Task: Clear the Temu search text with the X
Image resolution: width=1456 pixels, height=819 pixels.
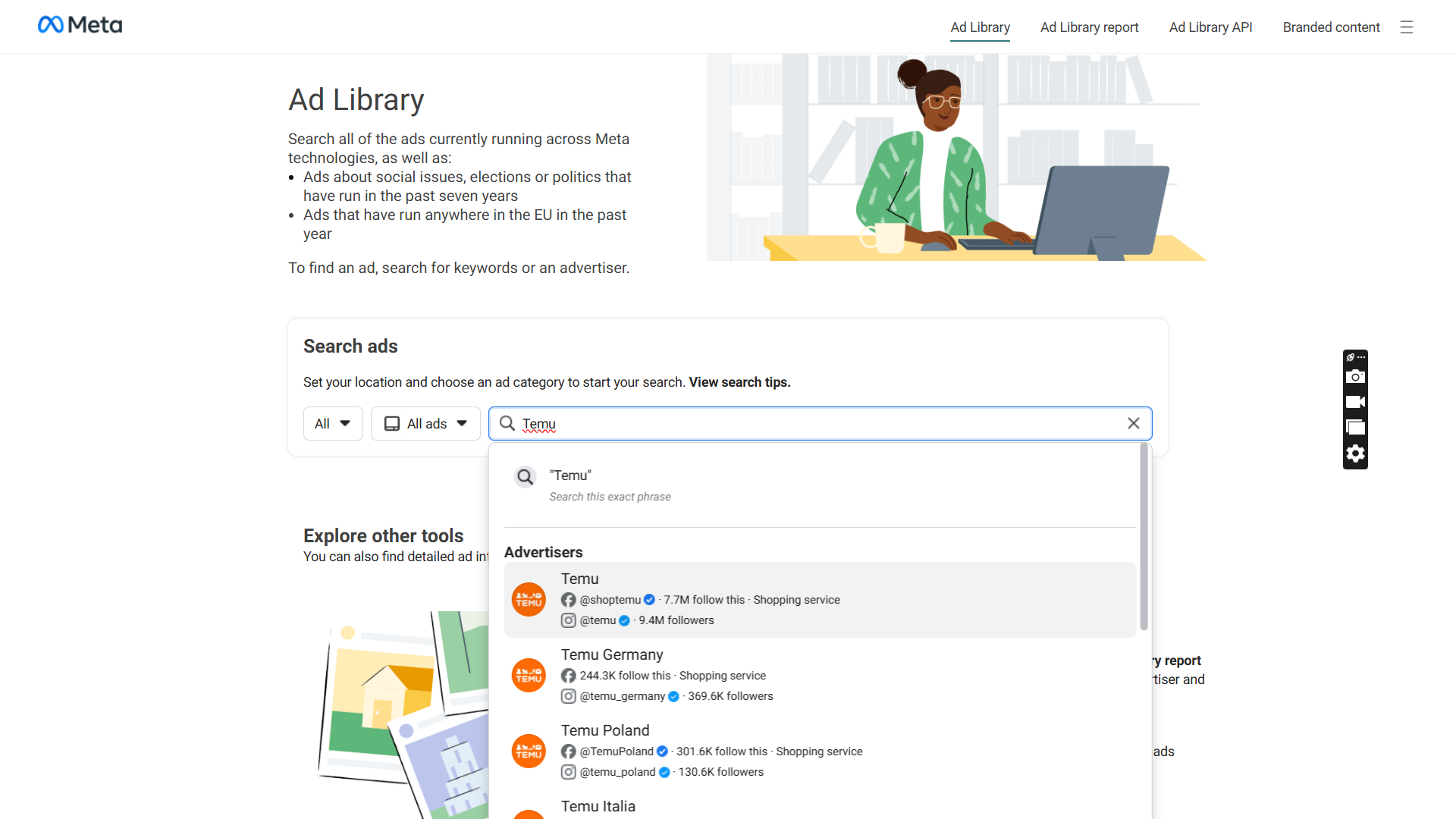Action: coord(1134,423)
